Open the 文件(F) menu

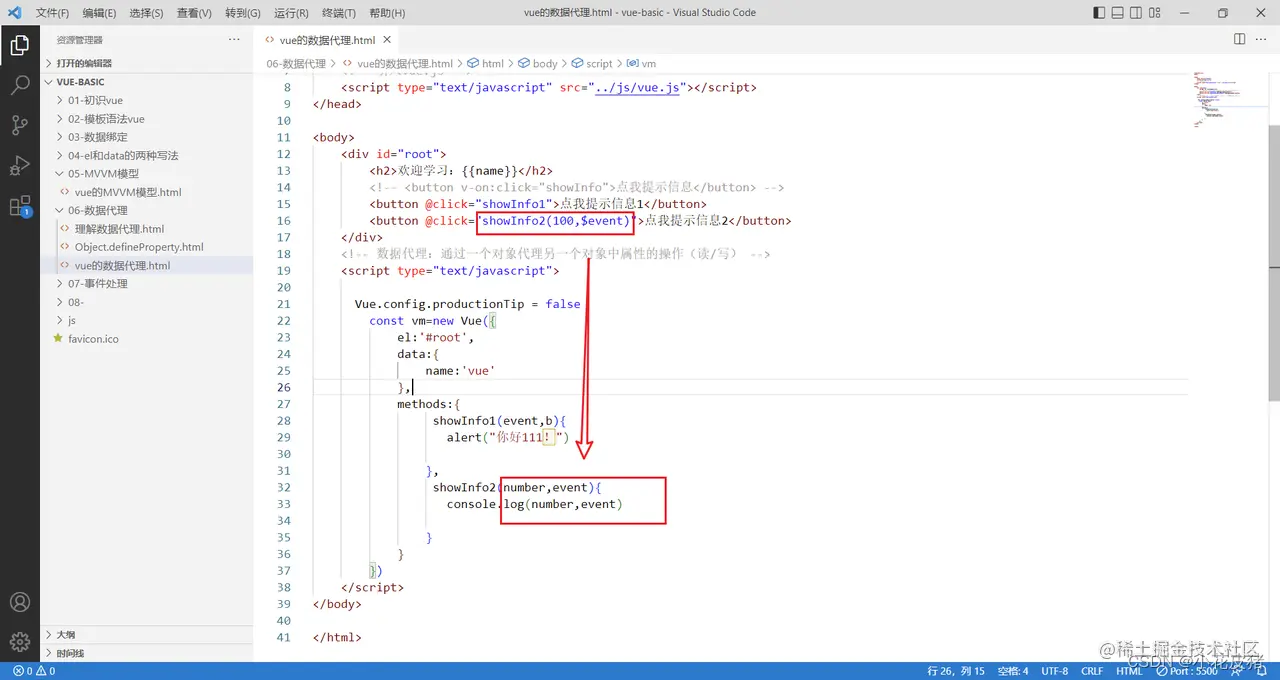click(x=52, y=13)
